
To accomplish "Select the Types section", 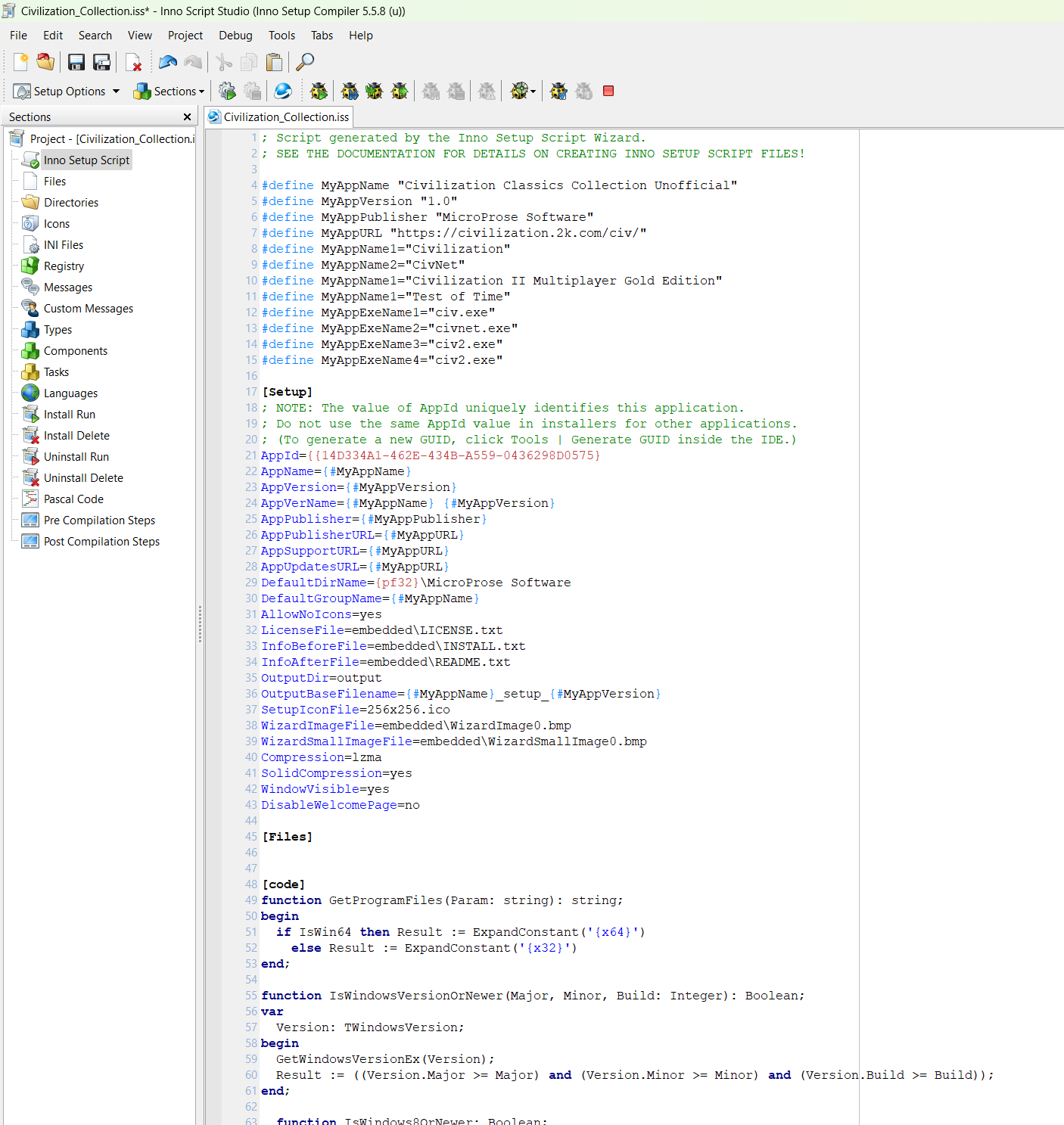I will tap(58, 330).
